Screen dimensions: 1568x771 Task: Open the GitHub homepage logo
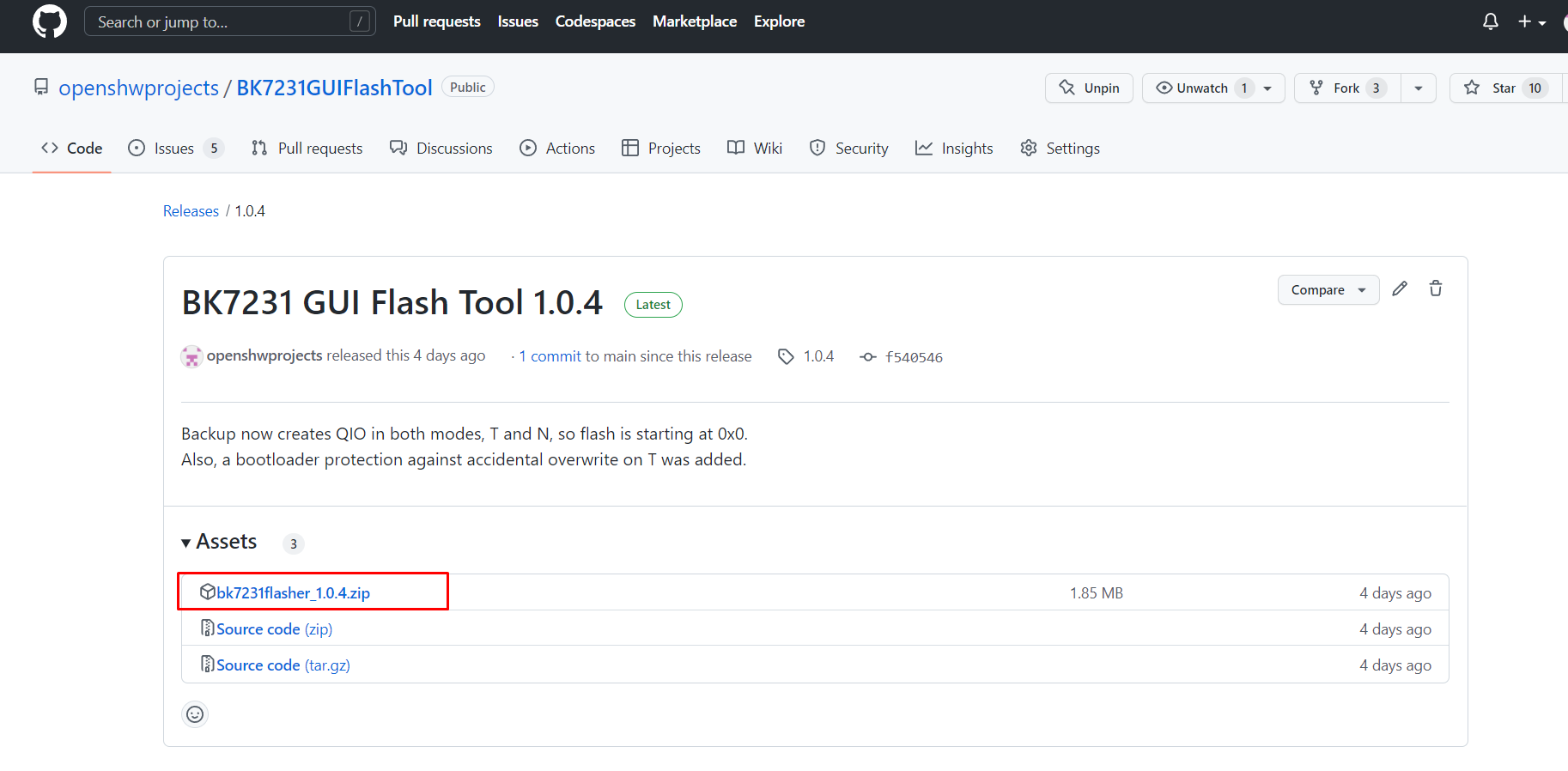[50, 21]
